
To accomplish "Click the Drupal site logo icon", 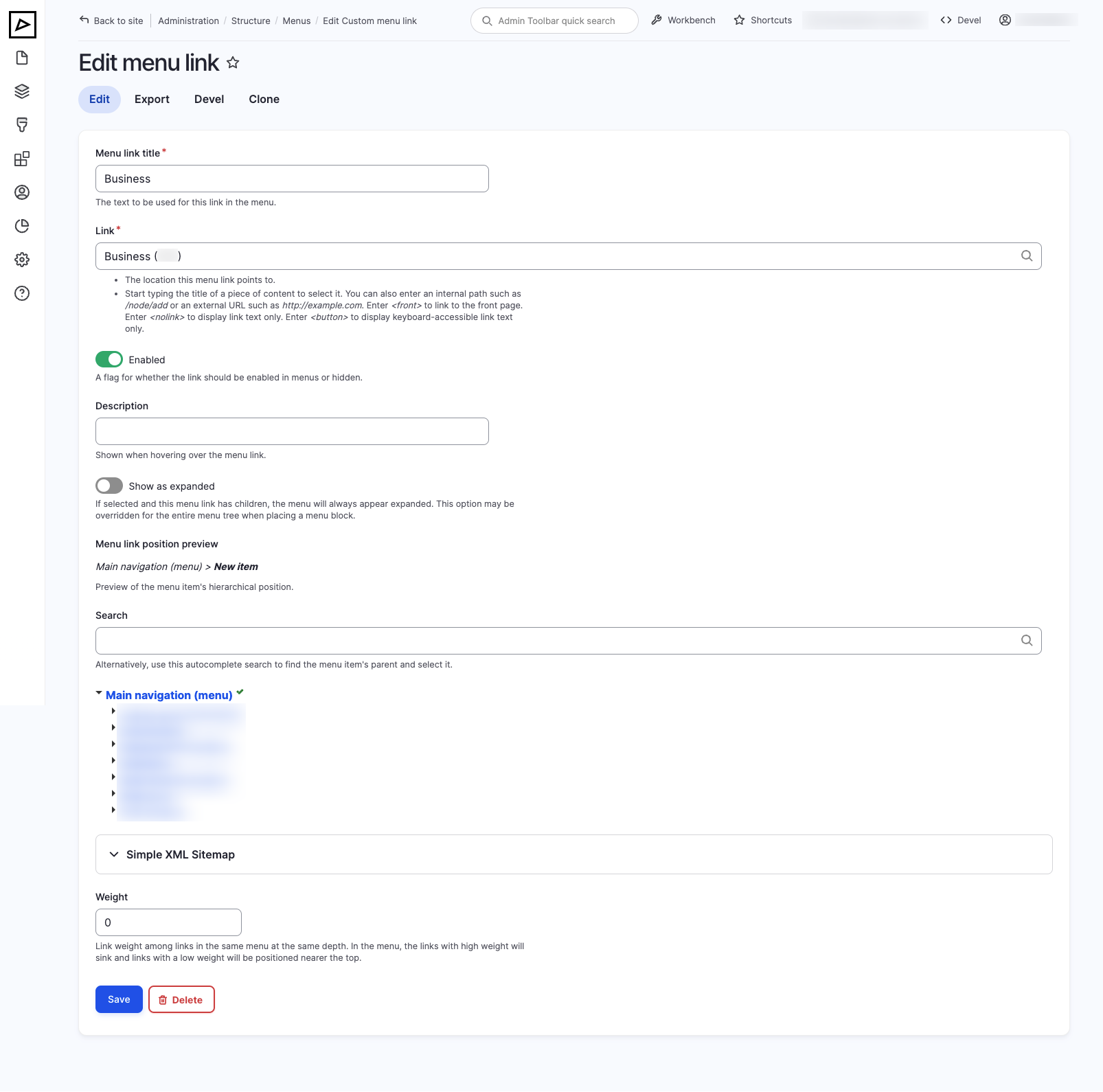I will tap(22, 25).
